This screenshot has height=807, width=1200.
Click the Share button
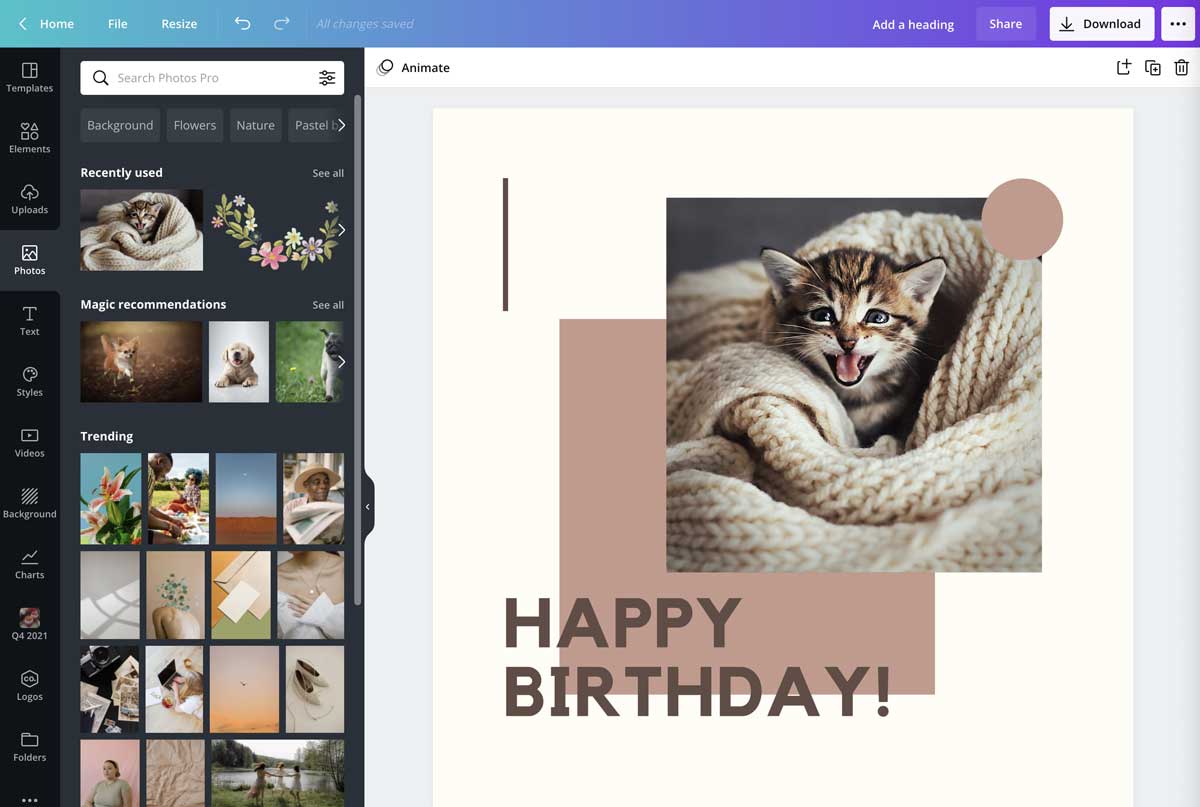(x=1005, y=24)
